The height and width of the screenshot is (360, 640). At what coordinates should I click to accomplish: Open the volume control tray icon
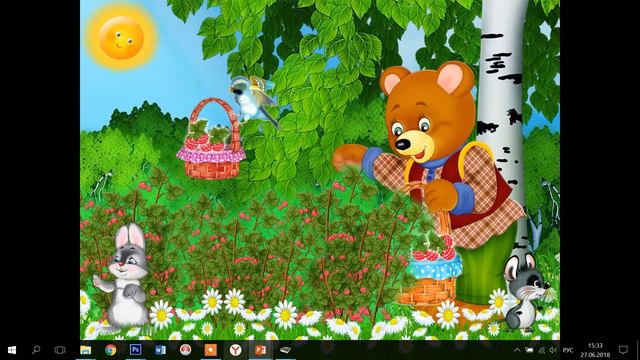[553, 350]
